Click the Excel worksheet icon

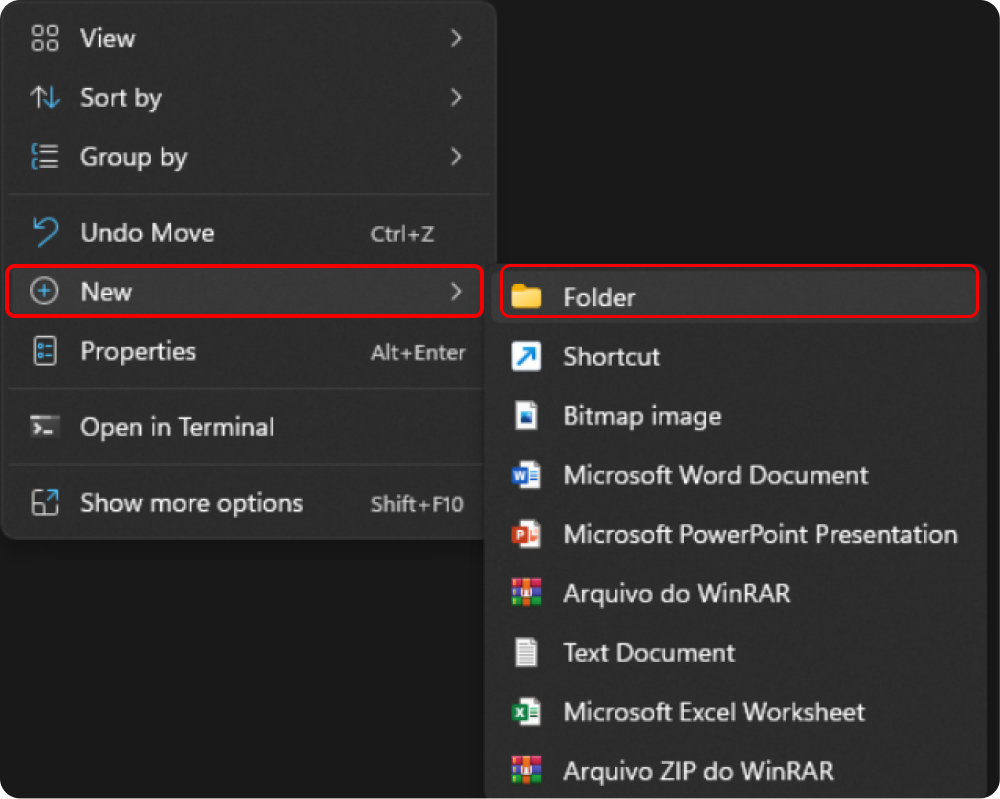click(x=526, y=712)
